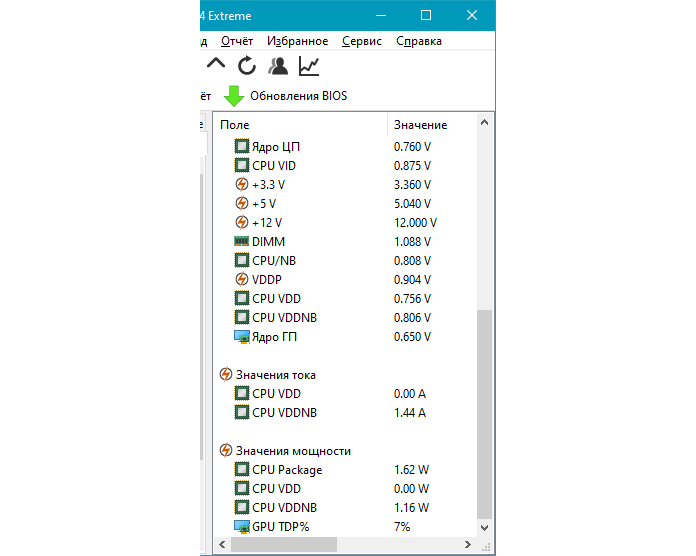
Task: Click the vertical scrollbar up arrow
Action: pos(484,122)
